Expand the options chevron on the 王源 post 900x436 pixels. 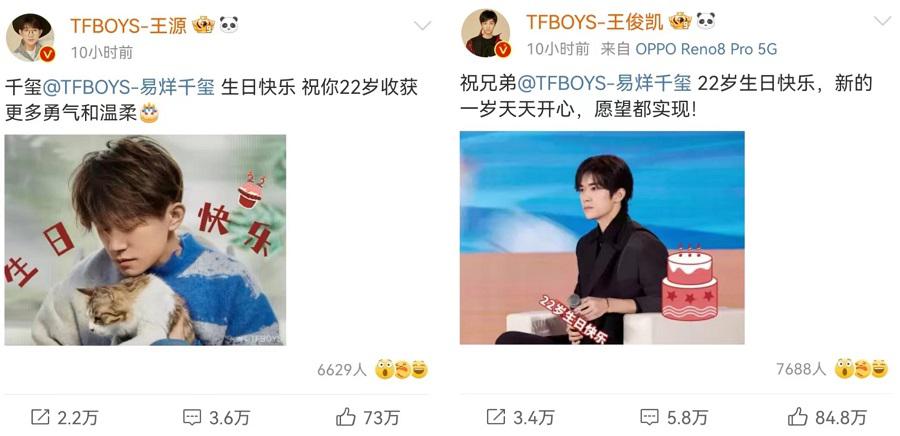coord(422,25)
